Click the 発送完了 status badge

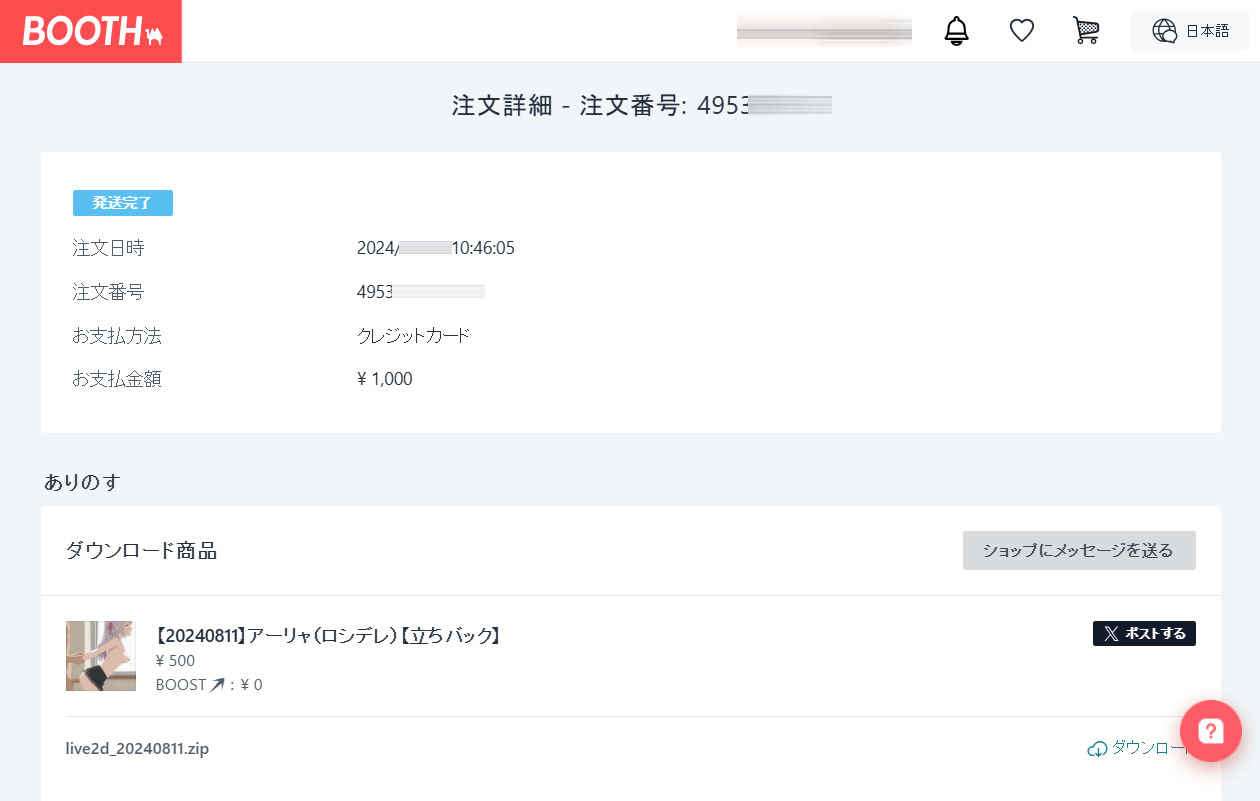click(122, 203)
